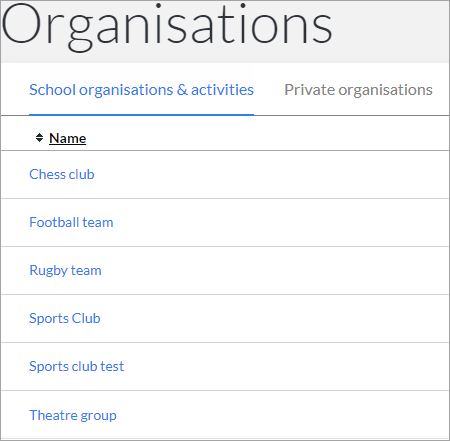Open the Chess club organisation

click(x=62, y=174)
